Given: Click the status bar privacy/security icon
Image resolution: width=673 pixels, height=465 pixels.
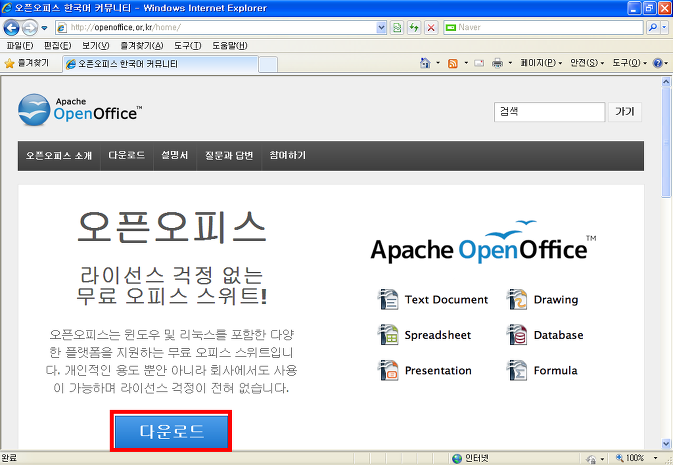Looking at the screenshot, I should pos(591,459).
